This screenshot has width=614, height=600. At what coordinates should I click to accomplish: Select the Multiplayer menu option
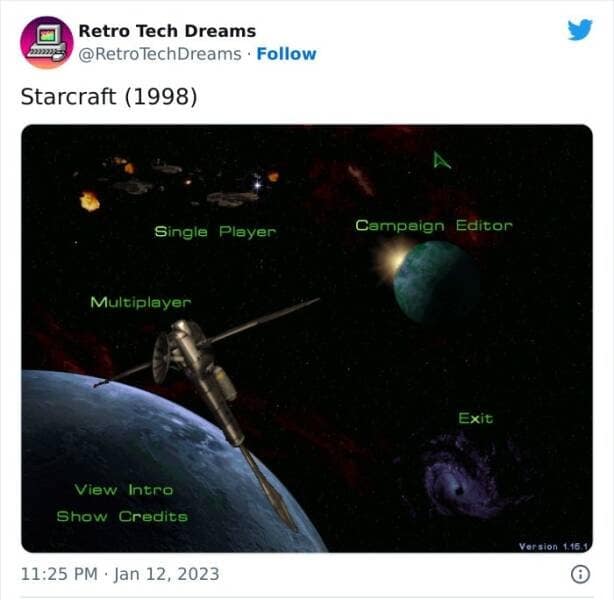click(x=141, y=302)
